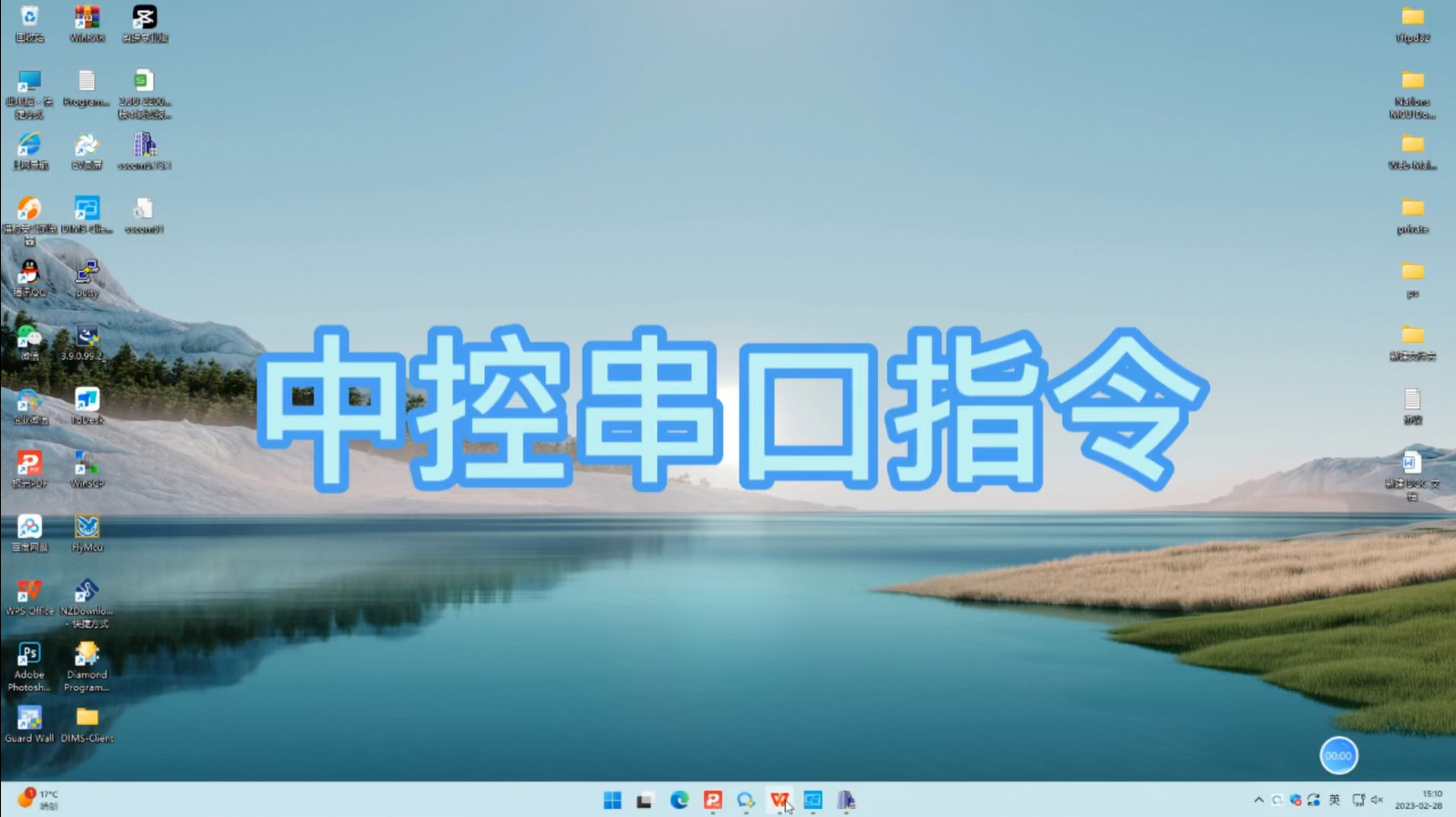The width and height of the screenshot is (1456, 817).
Task: Switch the 英 input method indicator
Action: [x=1335, y=800]
